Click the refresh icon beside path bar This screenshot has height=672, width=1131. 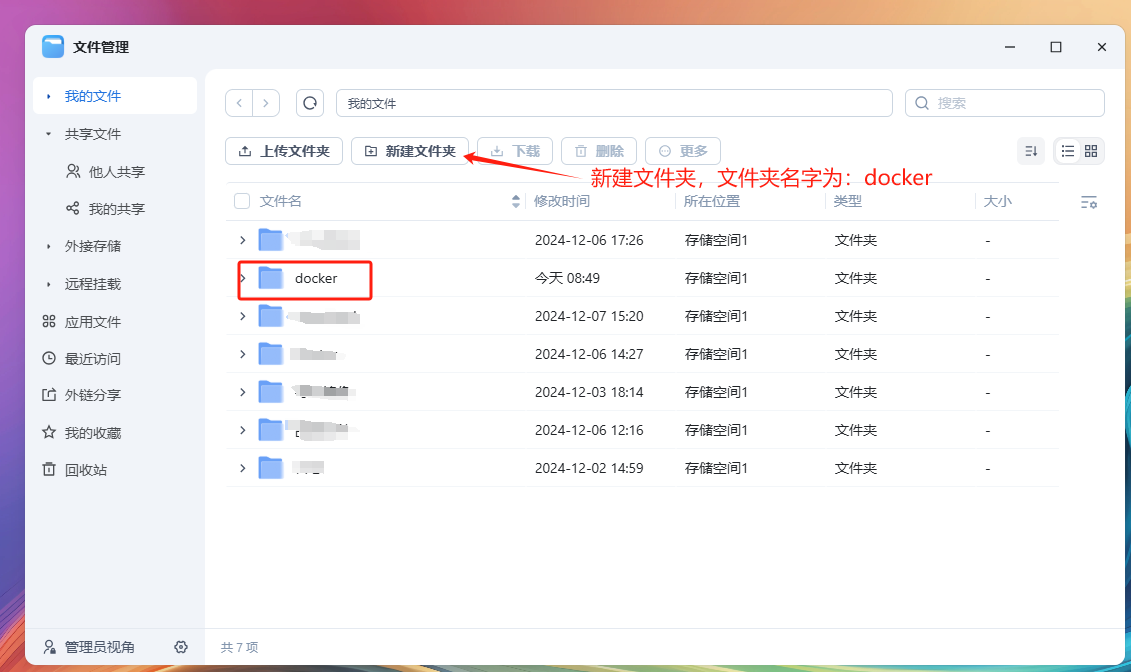(x=310, y=103)
